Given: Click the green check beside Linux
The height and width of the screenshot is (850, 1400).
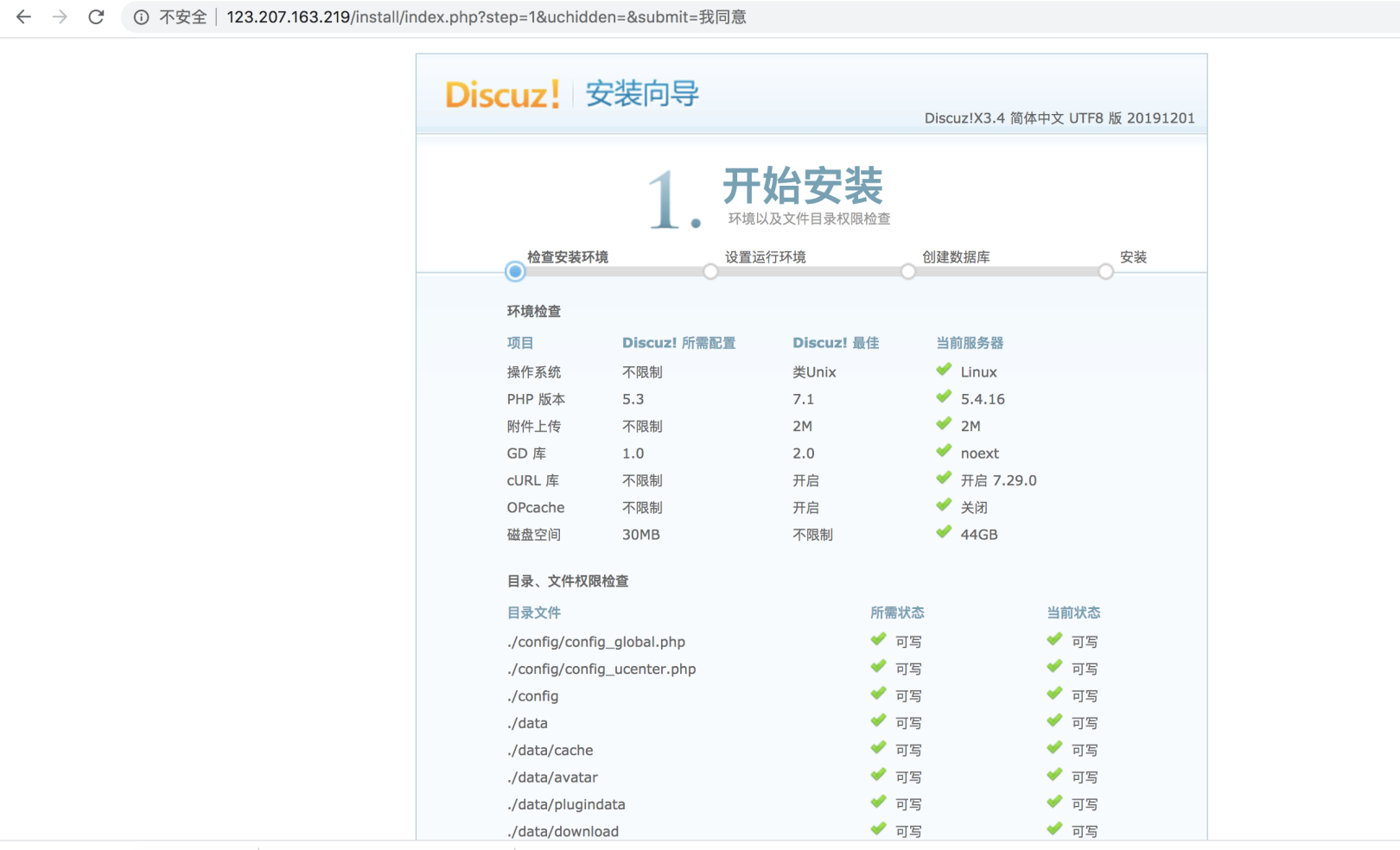Looking at the screenshot, I should (x=944, y=370).
